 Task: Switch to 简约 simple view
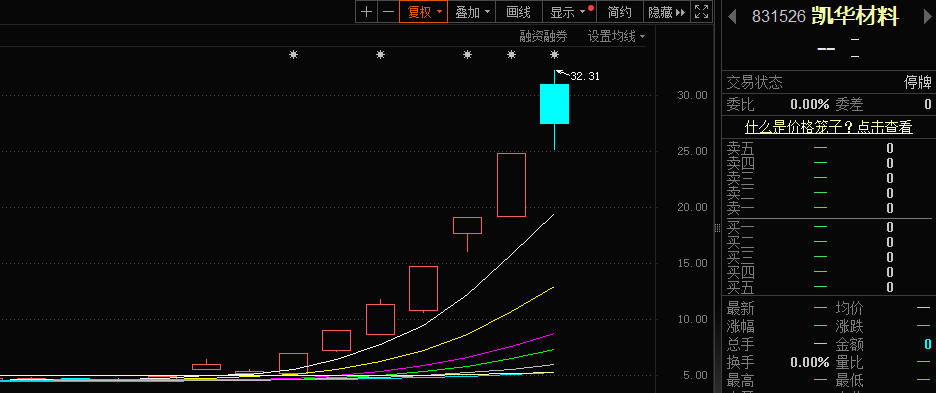(620, 12)
